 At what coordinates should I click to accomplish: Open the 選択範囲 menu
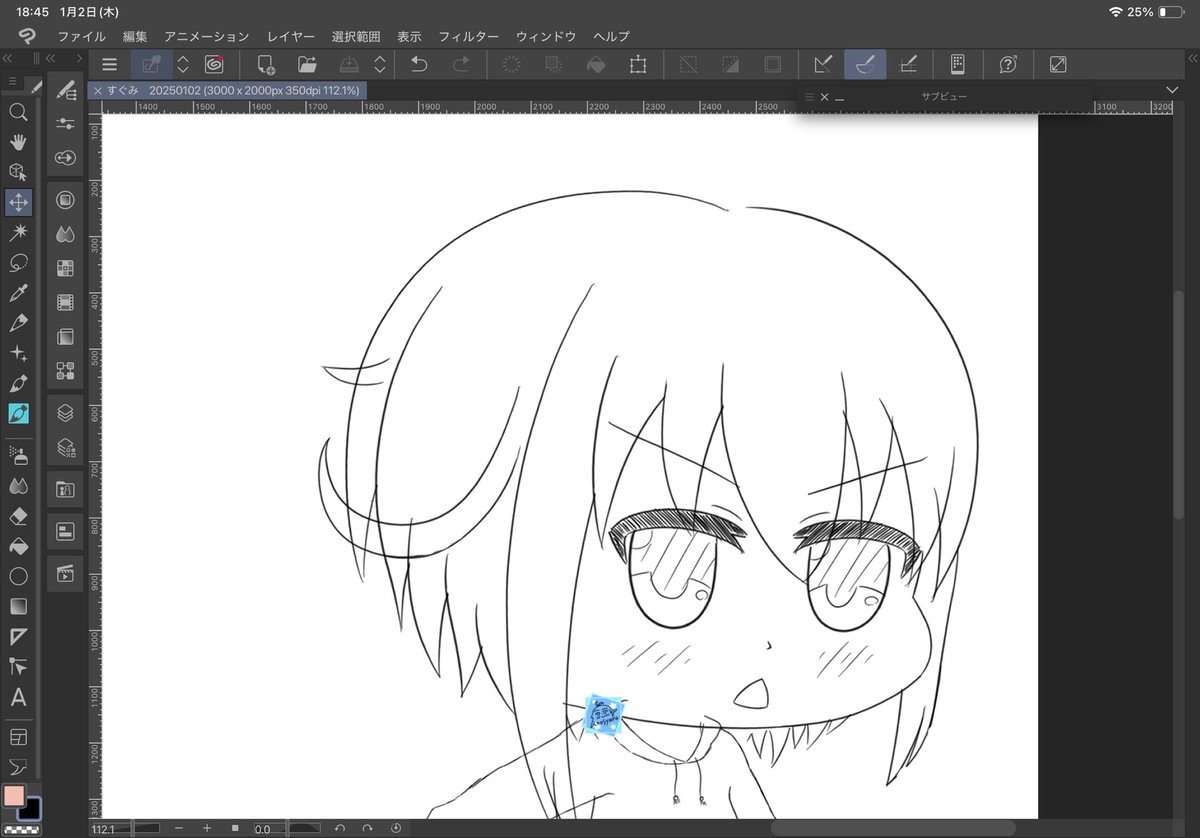(356, 36)
